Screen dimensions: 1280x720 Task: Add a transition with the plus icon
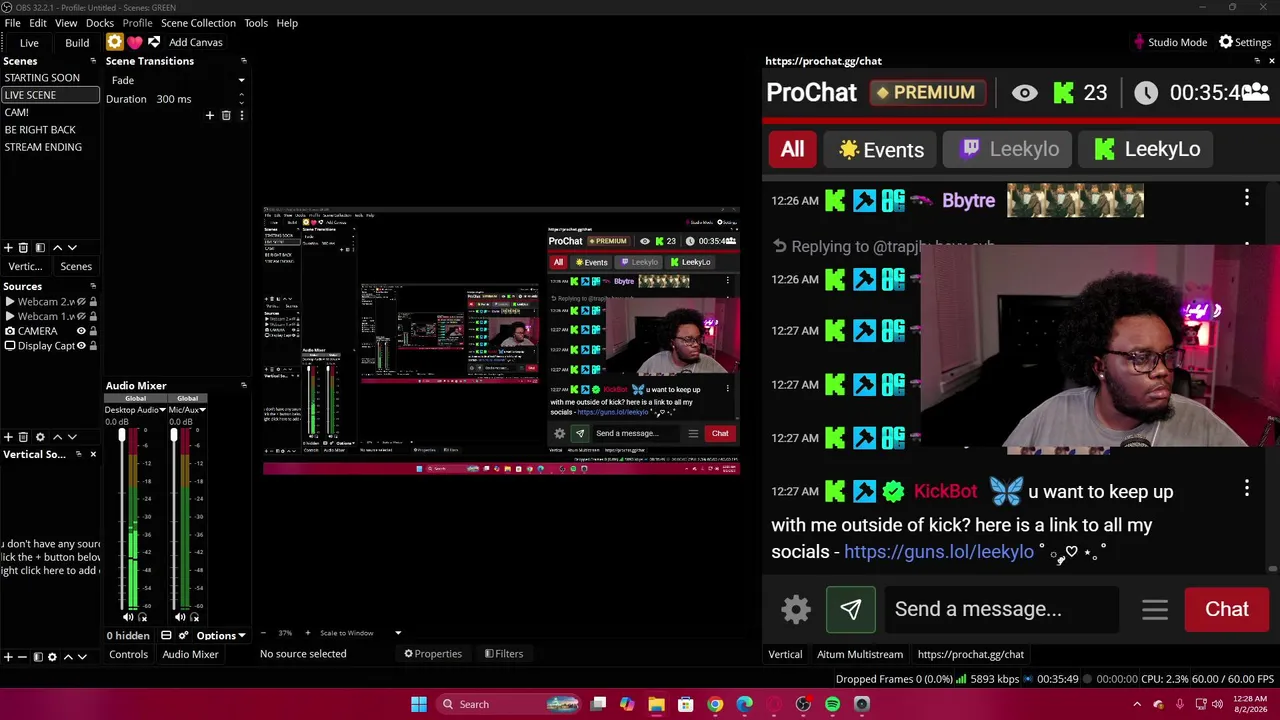[x=210, y=115]
